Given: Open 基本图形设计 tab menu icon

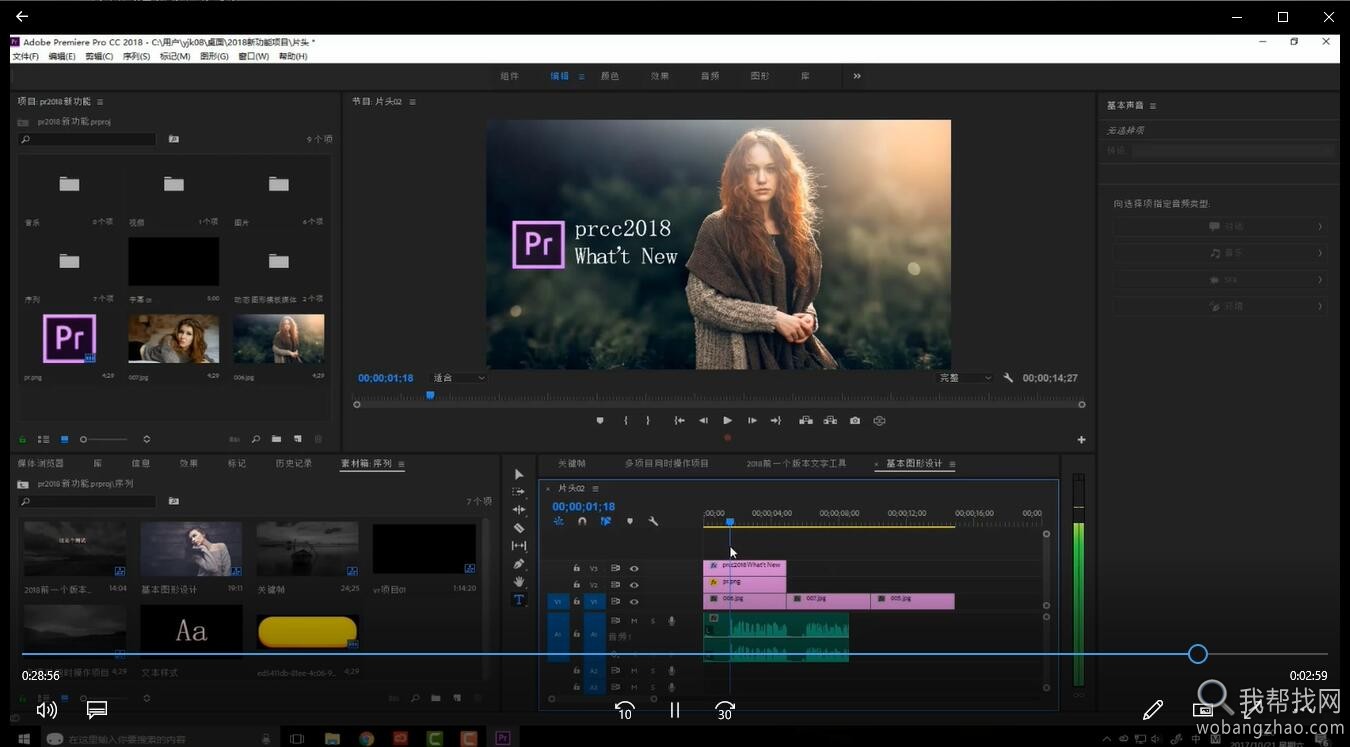Looking at the screenshot, I should 952,464.
